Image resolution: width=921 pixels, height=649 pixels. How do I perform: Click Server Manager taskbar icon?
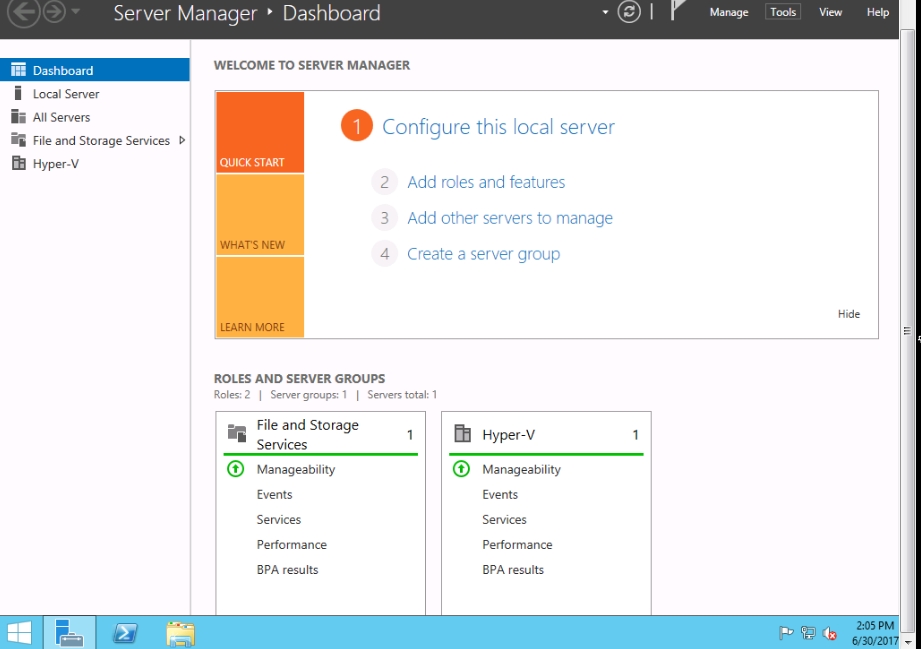(x=69, y=633)
